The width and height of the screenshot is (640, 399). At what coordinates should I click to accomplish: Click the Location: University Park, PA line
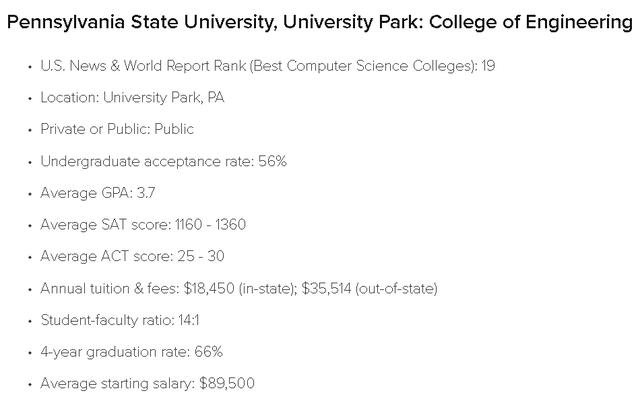(x=132, y=98)
